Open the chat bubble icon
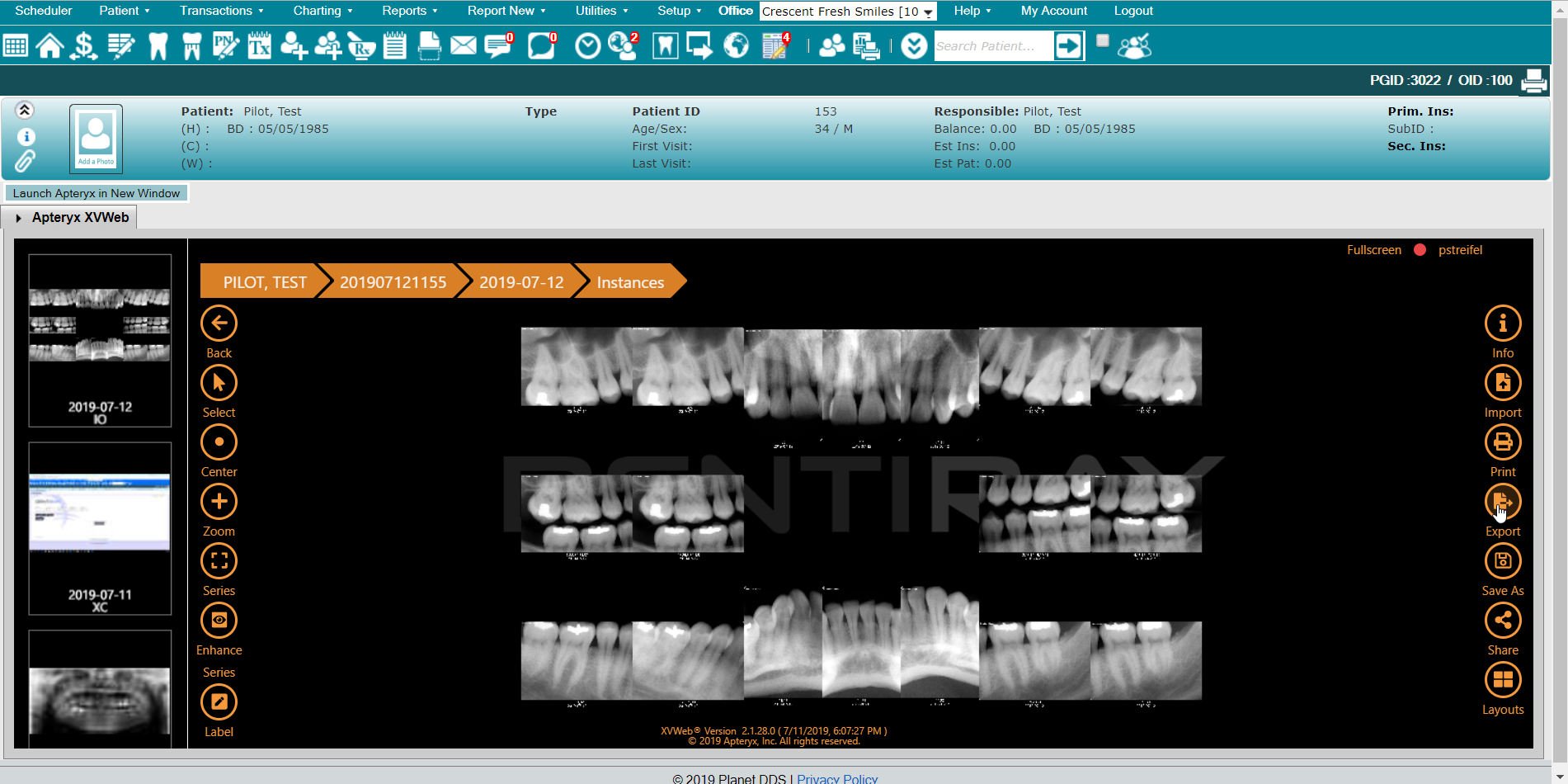 tap(542, 45)
